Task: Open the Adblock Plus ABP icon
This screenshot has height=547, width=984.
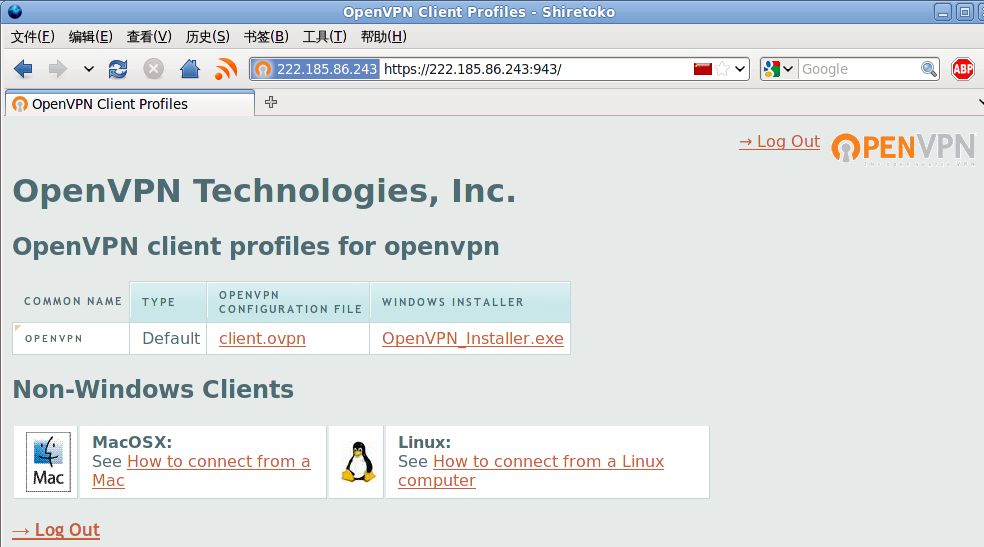Action: click(x=963, y=68)
